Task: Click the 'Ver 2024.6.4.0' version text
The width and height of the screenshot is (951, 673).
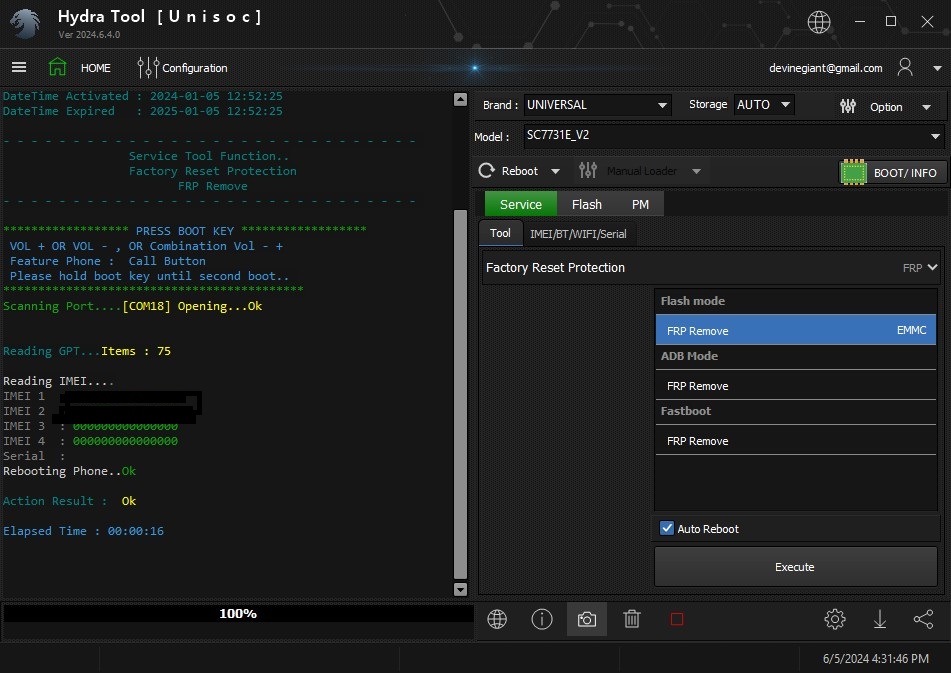Action: point(89,35)
